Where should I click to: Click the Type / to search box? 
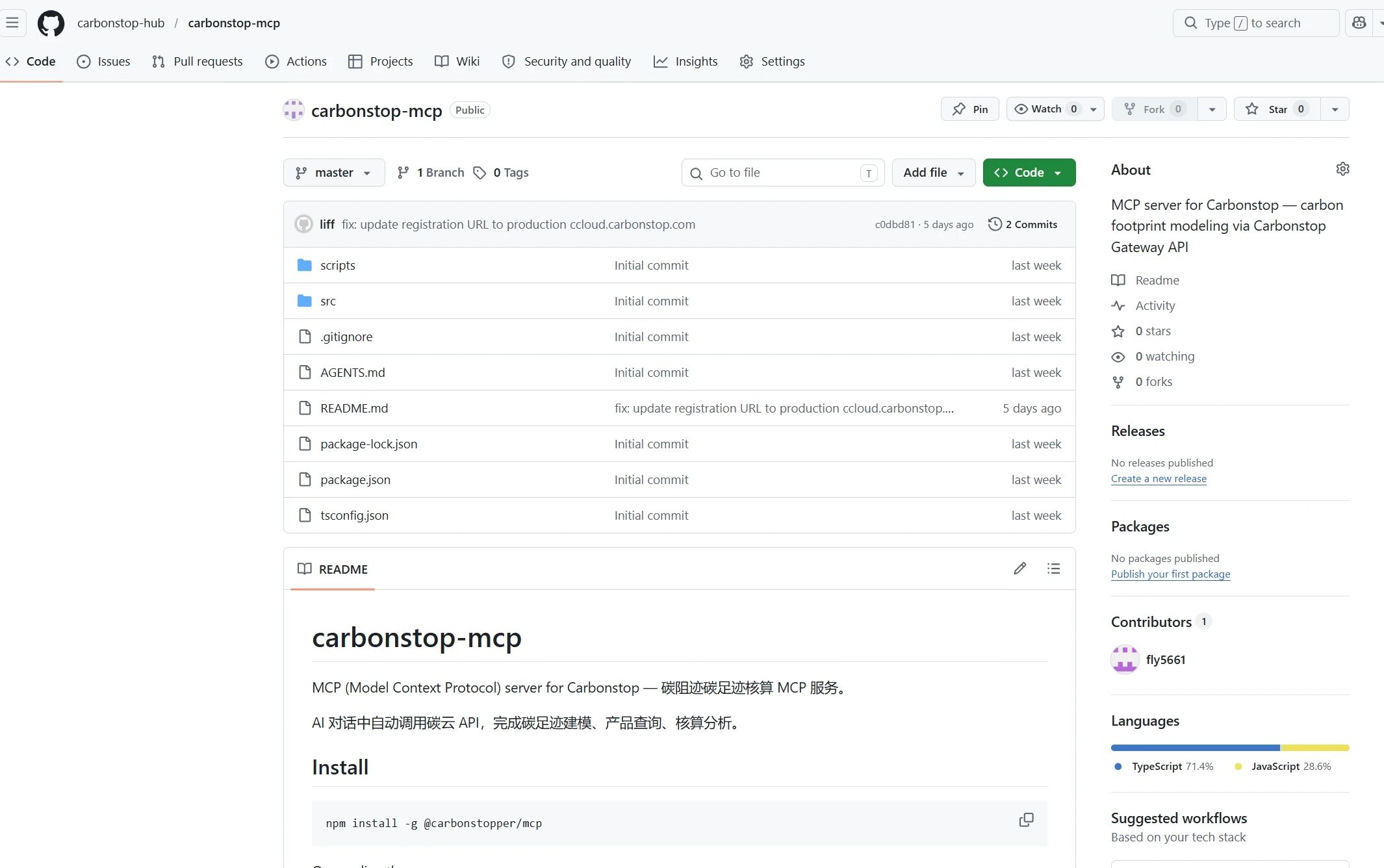tap(1256, 23)
